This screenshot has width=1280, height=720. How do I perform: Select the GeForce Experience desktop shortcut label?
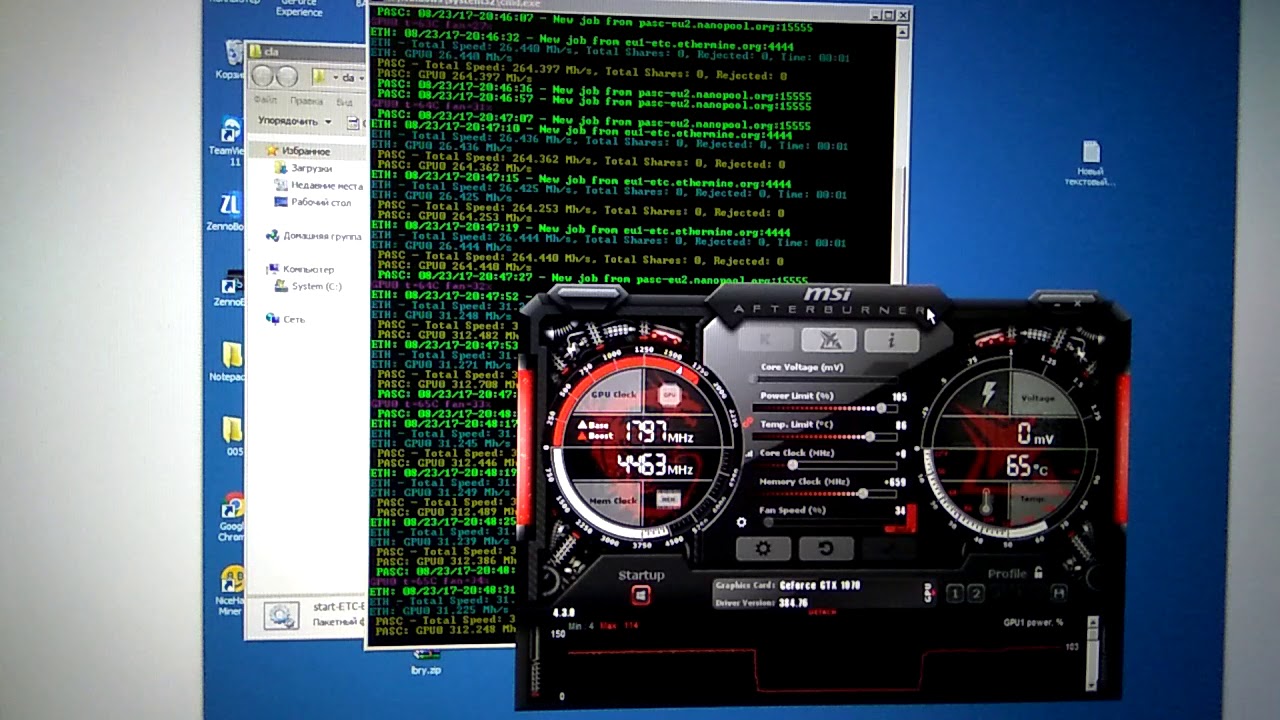pyautogui.click(x=297, y=8)
